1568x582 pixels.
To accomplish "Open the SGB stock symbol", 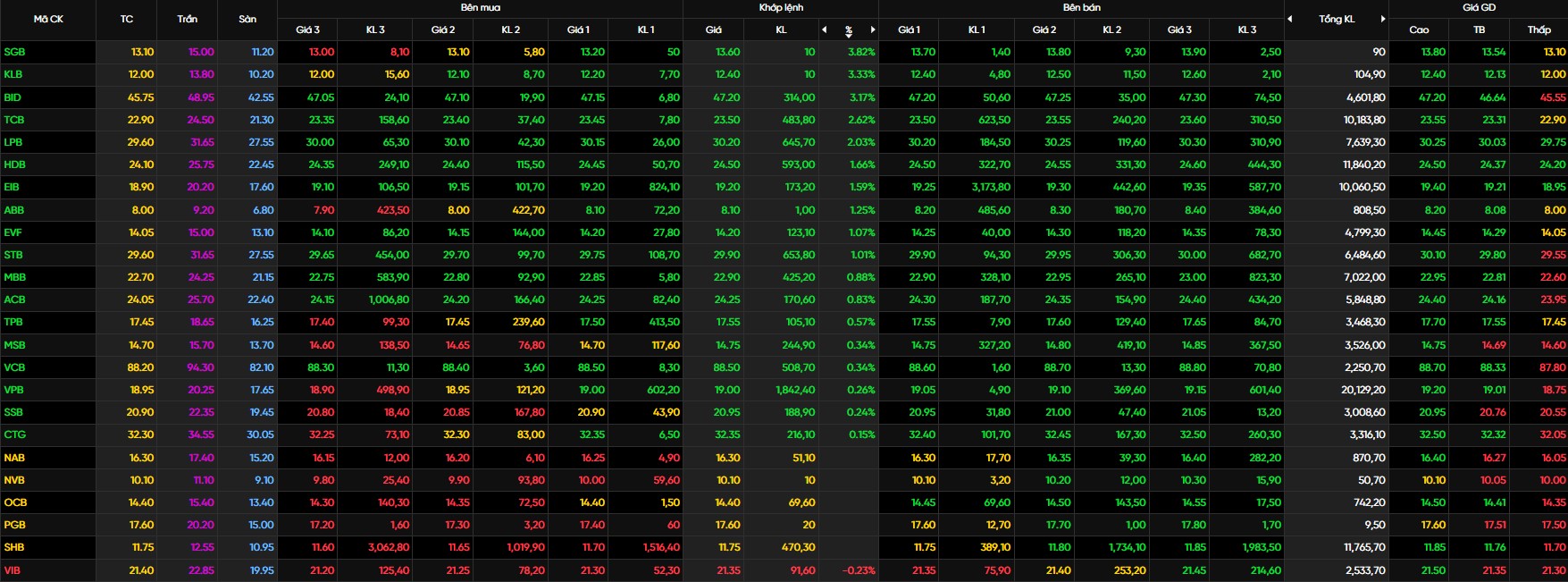I will (14, 52).
